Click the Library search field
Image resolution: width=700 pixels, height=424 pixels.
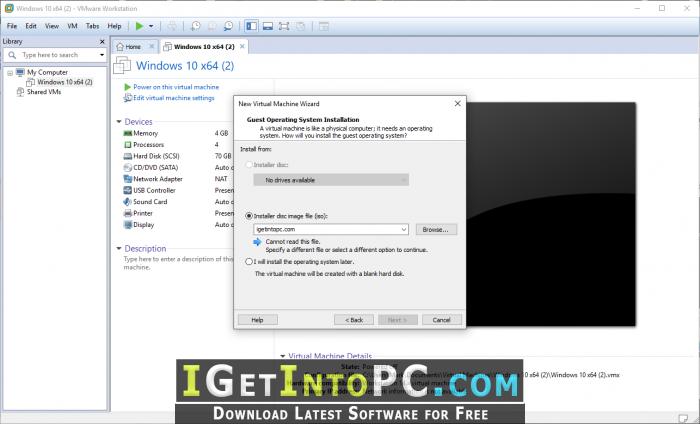click(x=54, y=55)
